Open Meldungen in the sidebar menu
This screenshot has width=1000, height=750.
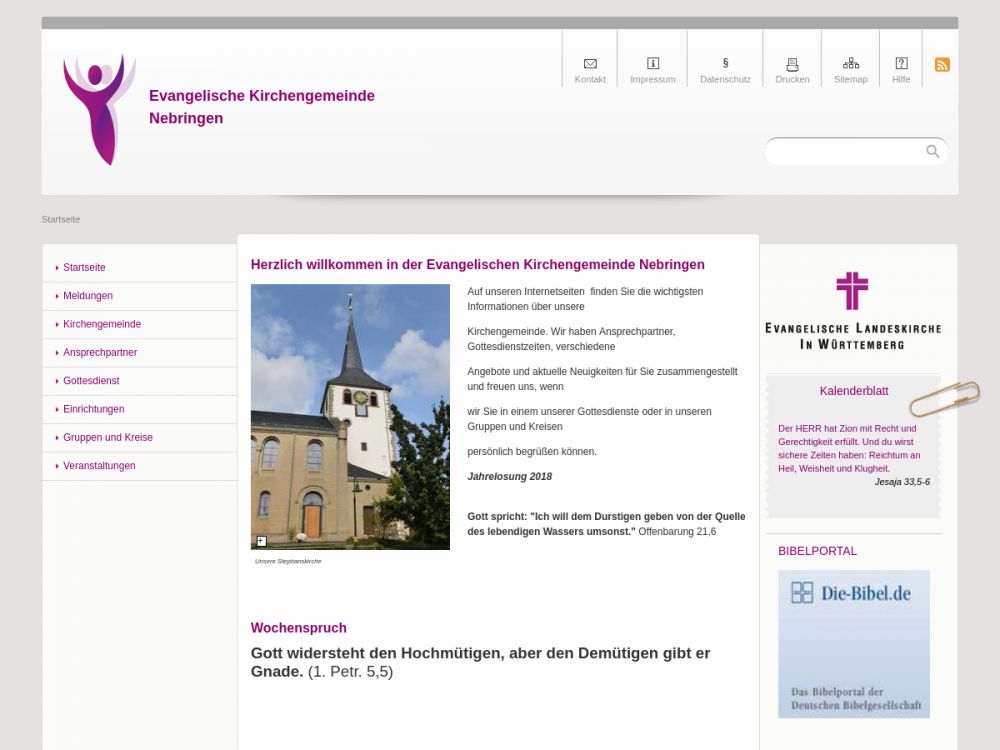(88, 296)
